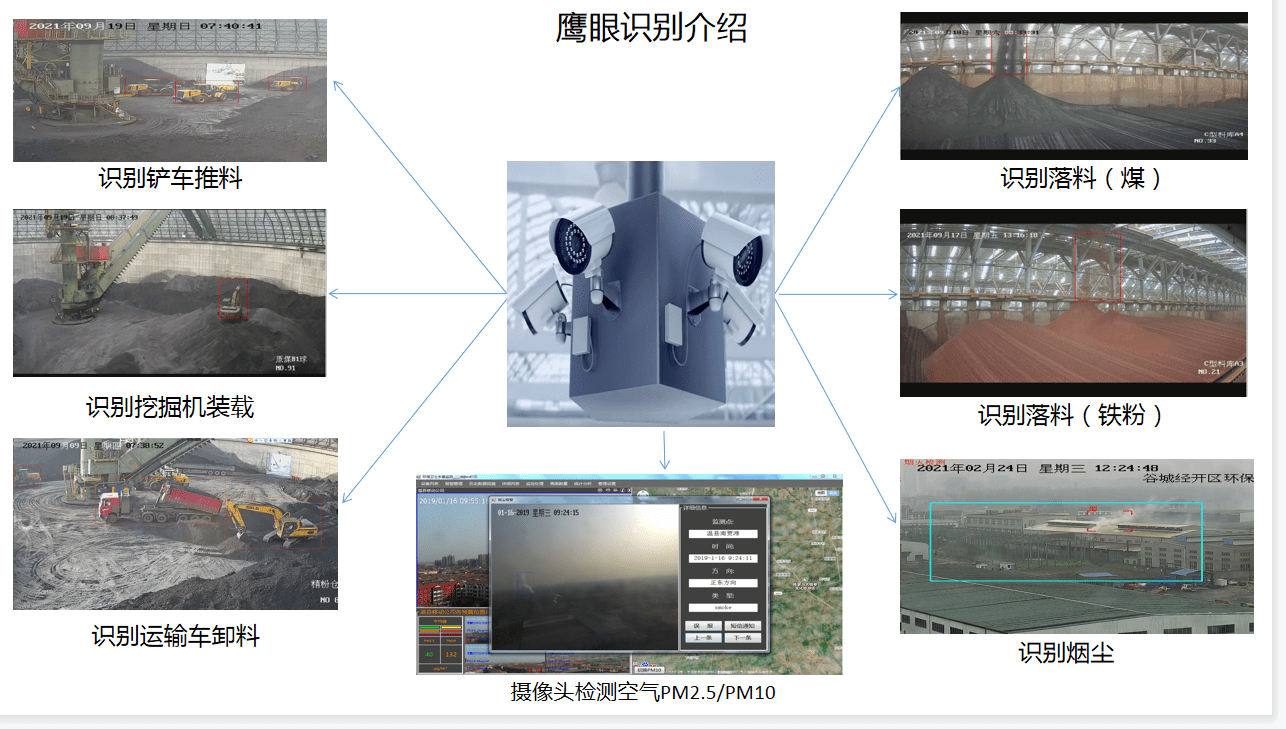Screen dimensions: 1286x729
Task: Close the smoke alarm detail dialog
Action: (762, 499)
